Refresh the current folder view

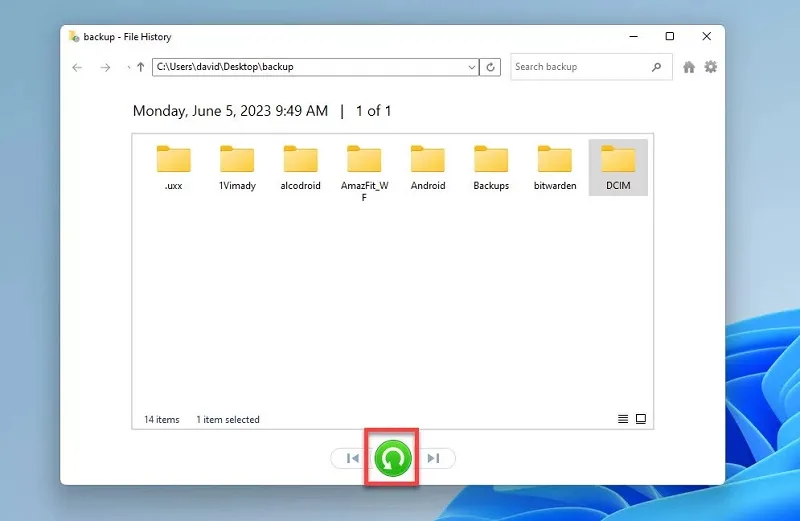pyautogui.click(x=490, y=67)
